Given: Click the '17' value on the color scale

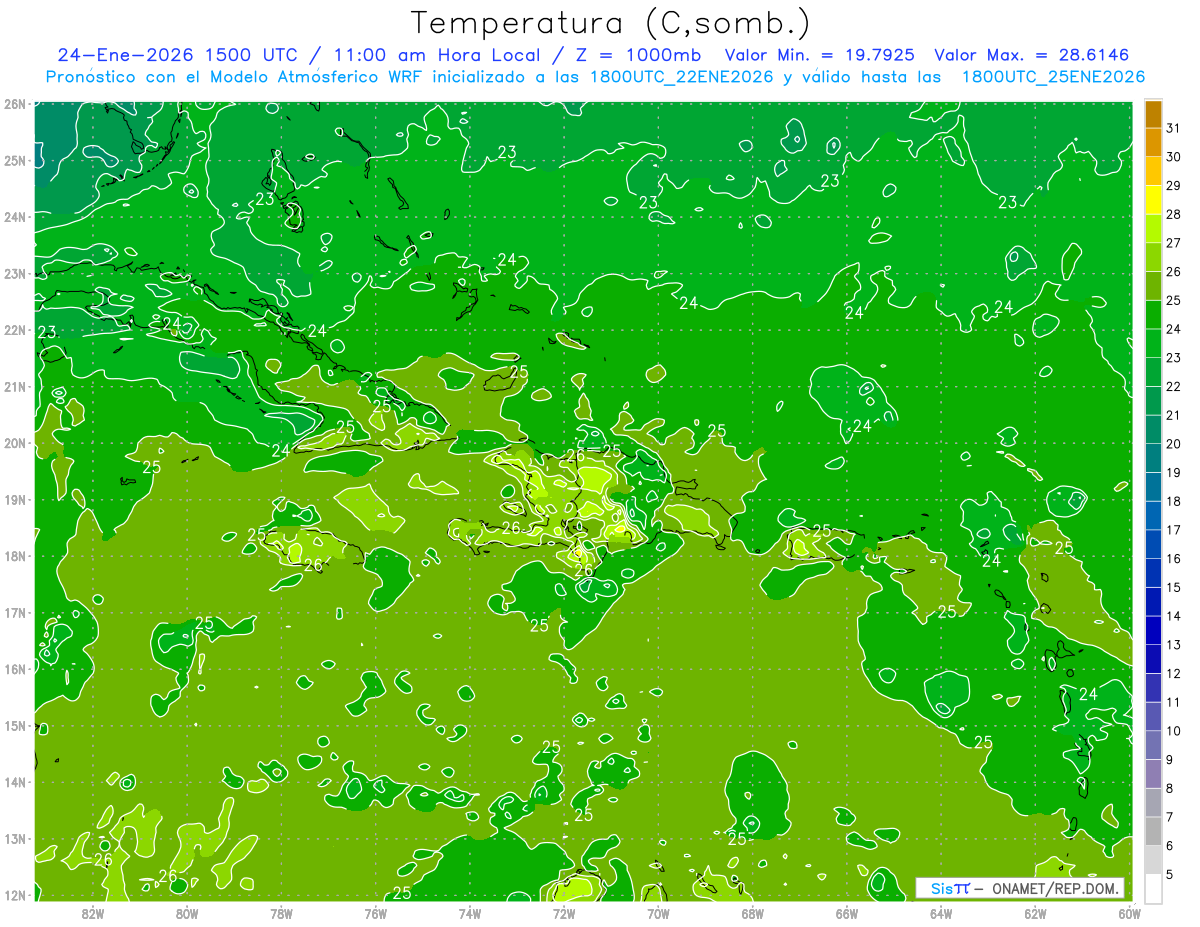Looking at the screenshot, I should point(1173,530).
